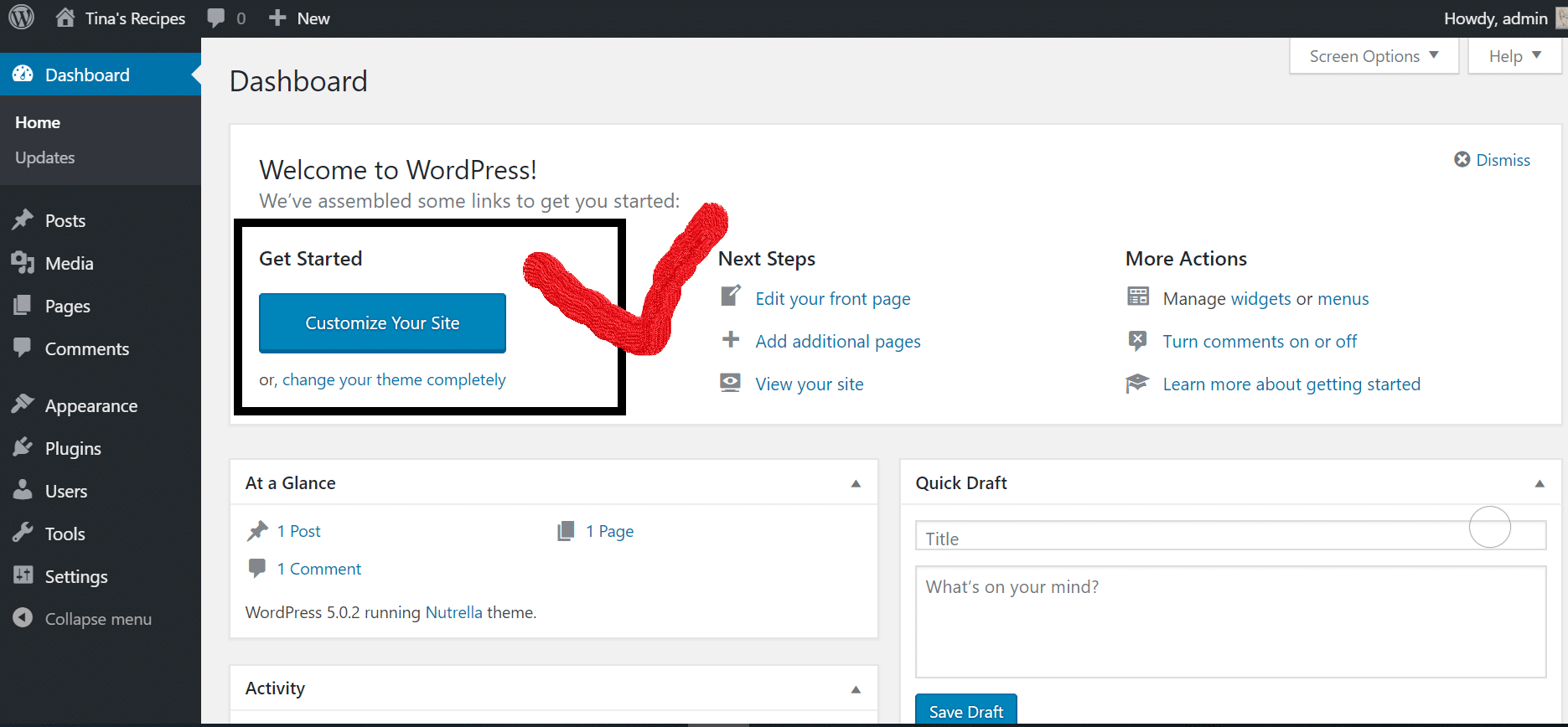Collapse the Activity panel
Screen dimensions: 1568x727
tap(856, 689)
